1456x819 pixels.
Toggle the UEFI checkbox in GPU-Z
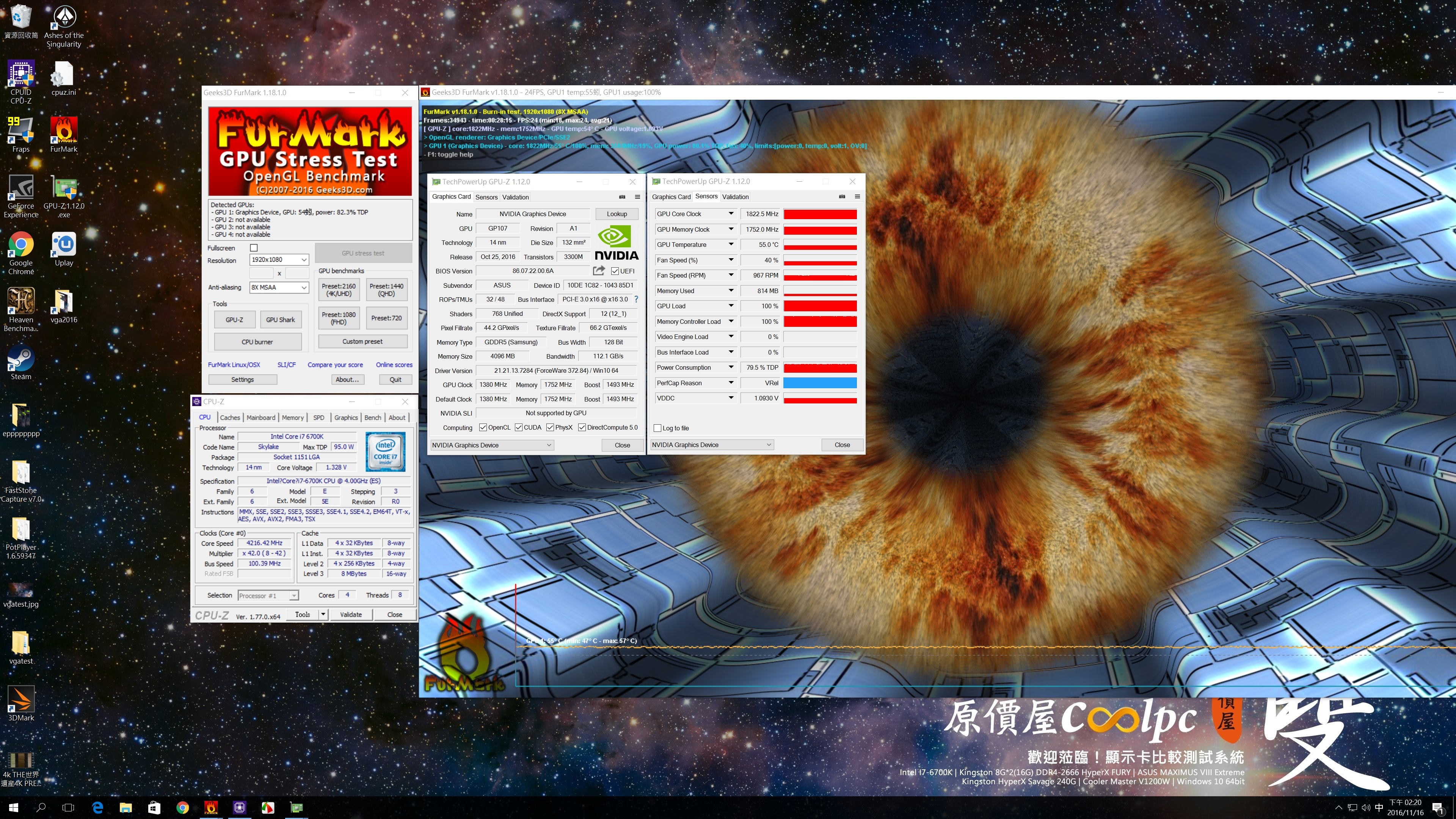pyautogui.click(x=614, y=271)
